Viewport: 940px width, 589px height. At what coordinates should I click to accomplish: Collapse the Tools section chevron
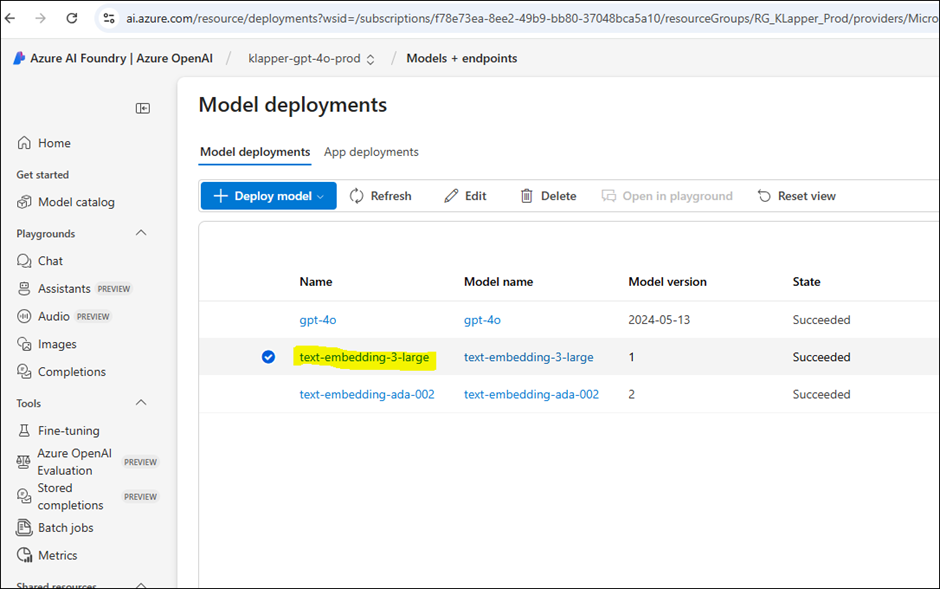point(141,403)
